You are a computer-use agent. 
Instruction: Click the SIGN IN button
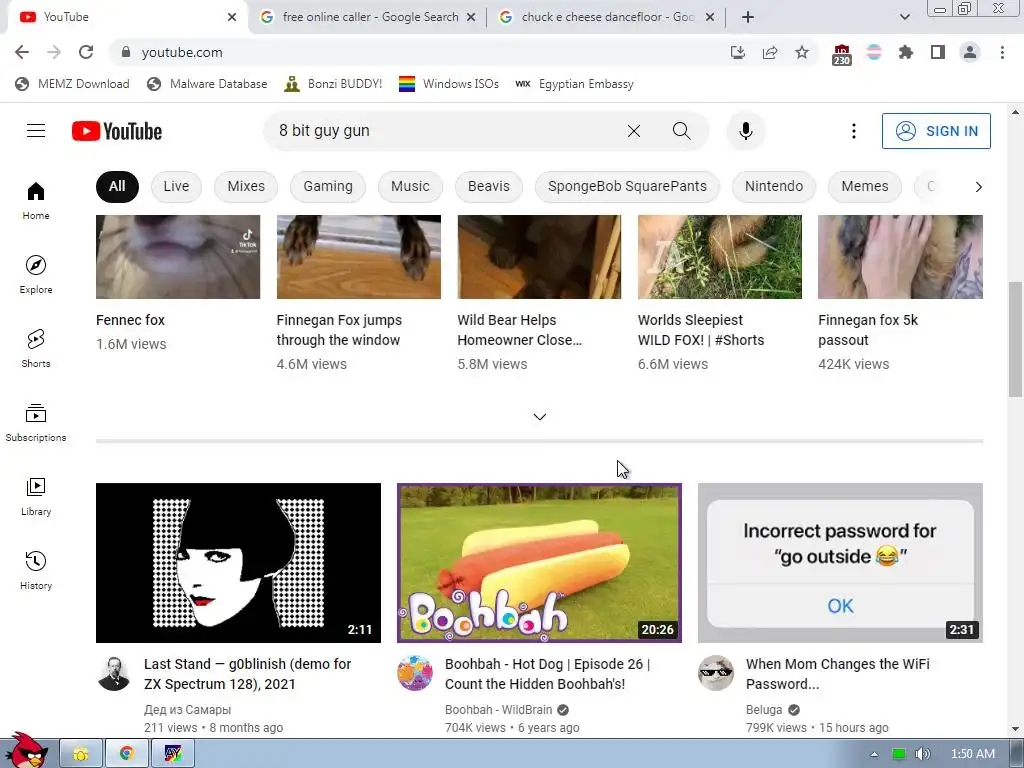(936, 131)
